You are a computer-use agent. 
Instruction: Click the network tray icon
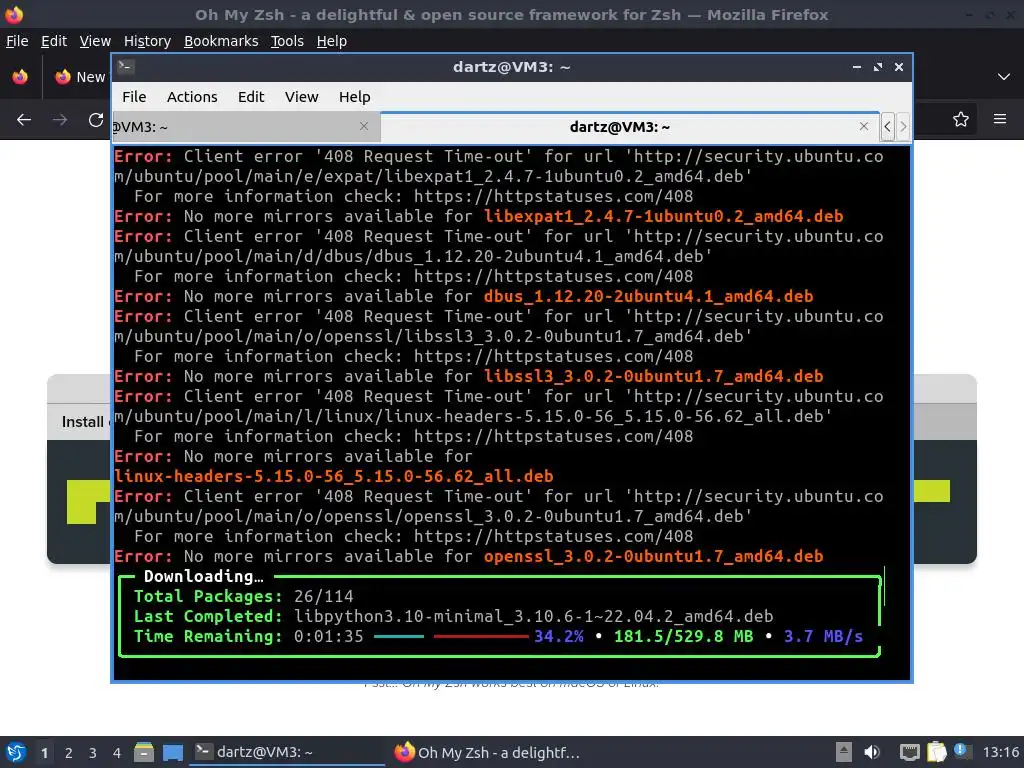(x=909, y=752)
